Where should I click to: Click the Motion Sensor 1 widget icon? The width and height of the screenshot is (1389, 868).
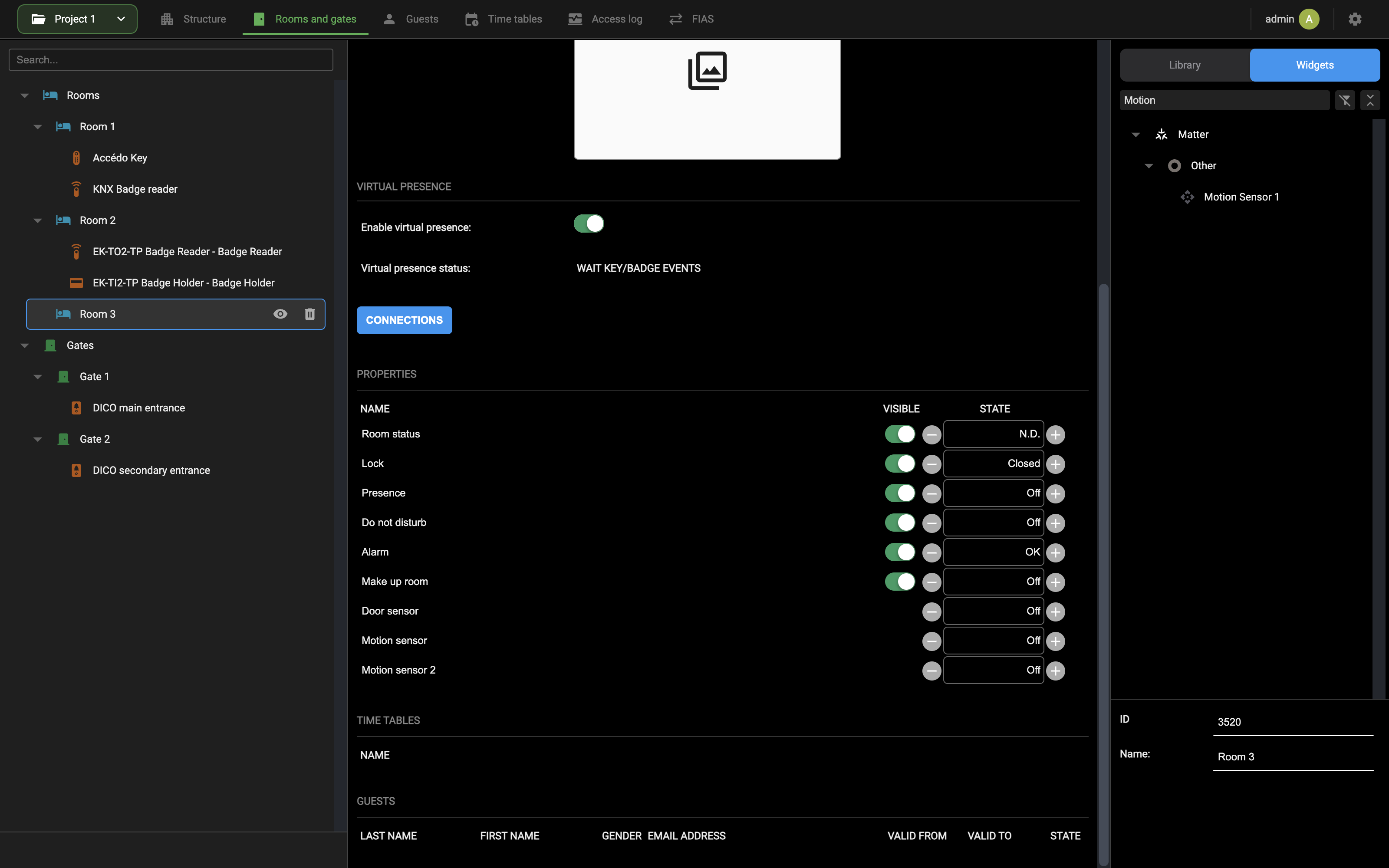coord(1187,197)
